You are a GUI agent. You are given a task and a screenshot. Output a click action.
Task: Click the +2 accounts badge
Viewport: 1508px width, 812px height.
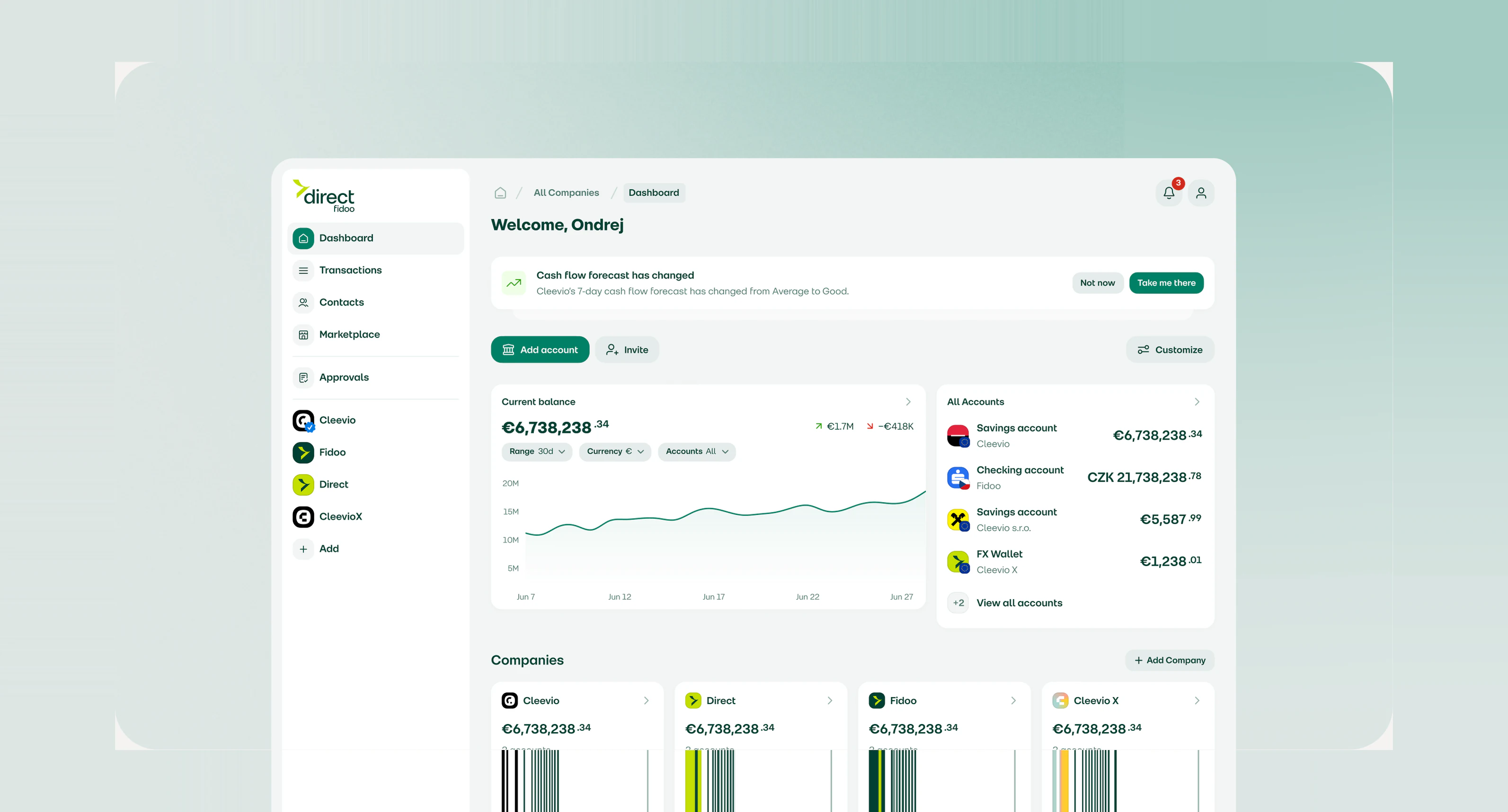(958, 603)
